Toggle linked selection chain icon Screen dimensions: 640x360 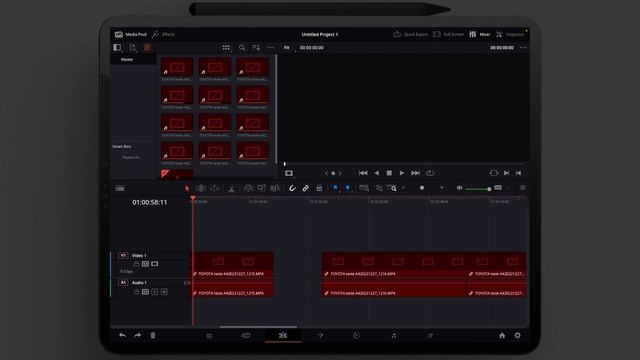pos(306,188)
